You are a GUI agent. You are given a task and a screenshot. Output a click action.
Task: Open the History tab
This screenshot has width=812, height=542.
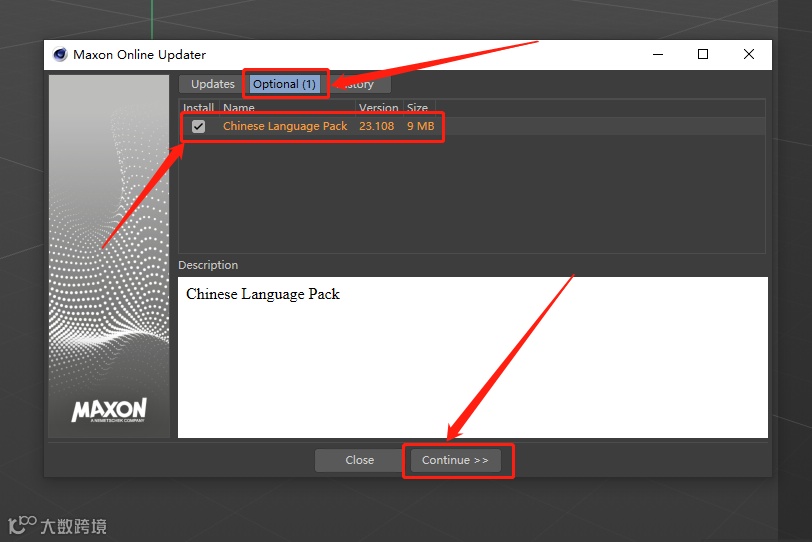tap(357, 84)
